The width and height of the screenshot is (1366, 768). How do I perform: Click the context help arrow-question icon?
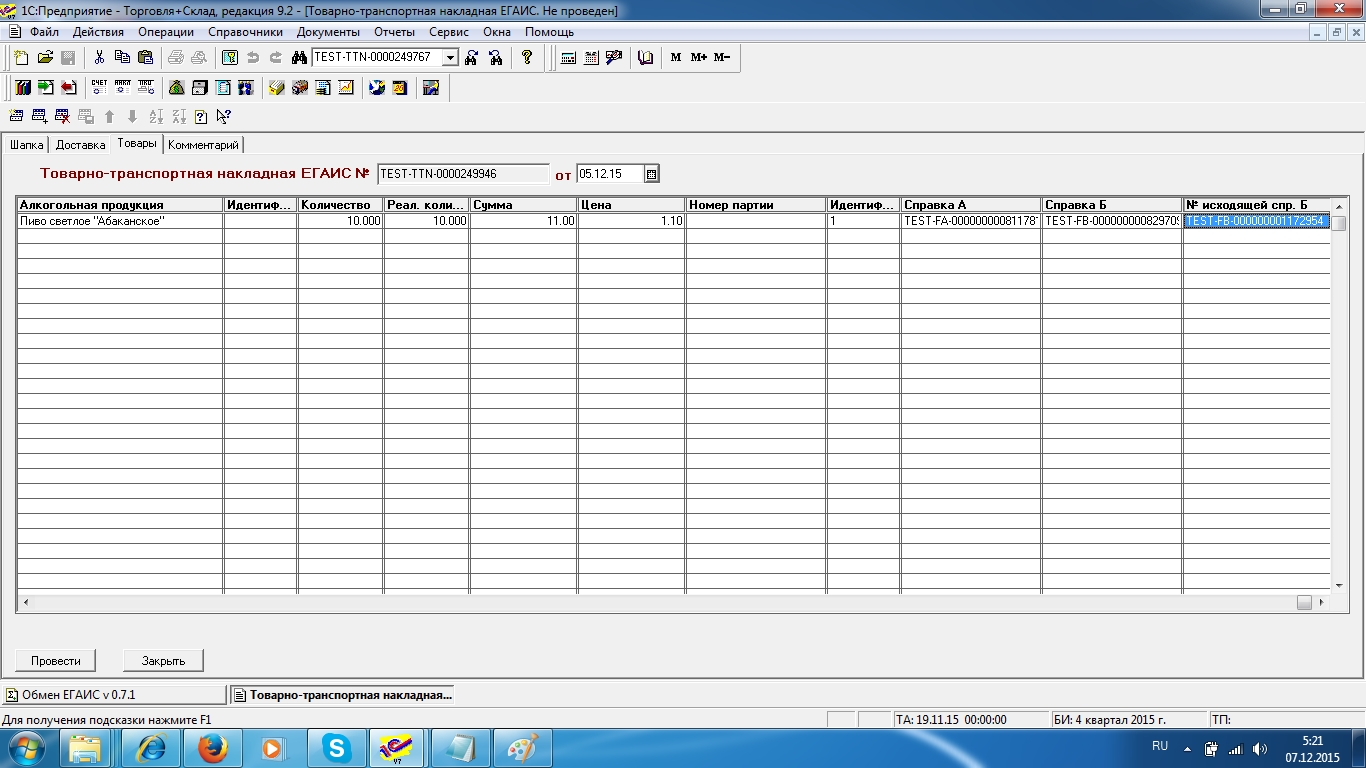pyautogui.click(x=223, y=116)
